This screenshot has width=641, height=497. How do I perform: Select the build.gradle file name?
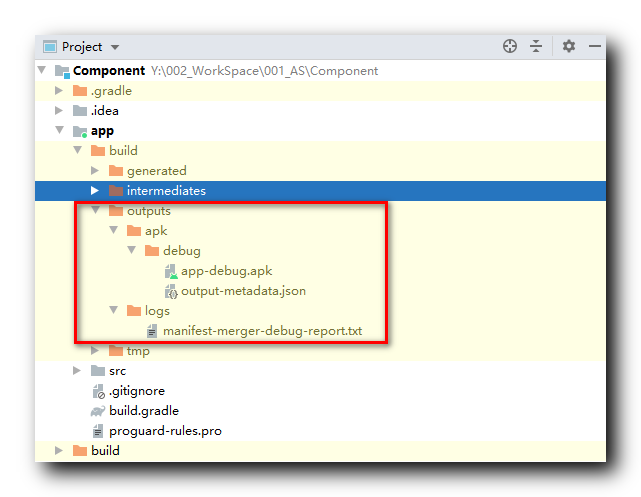tap(144, 411)
